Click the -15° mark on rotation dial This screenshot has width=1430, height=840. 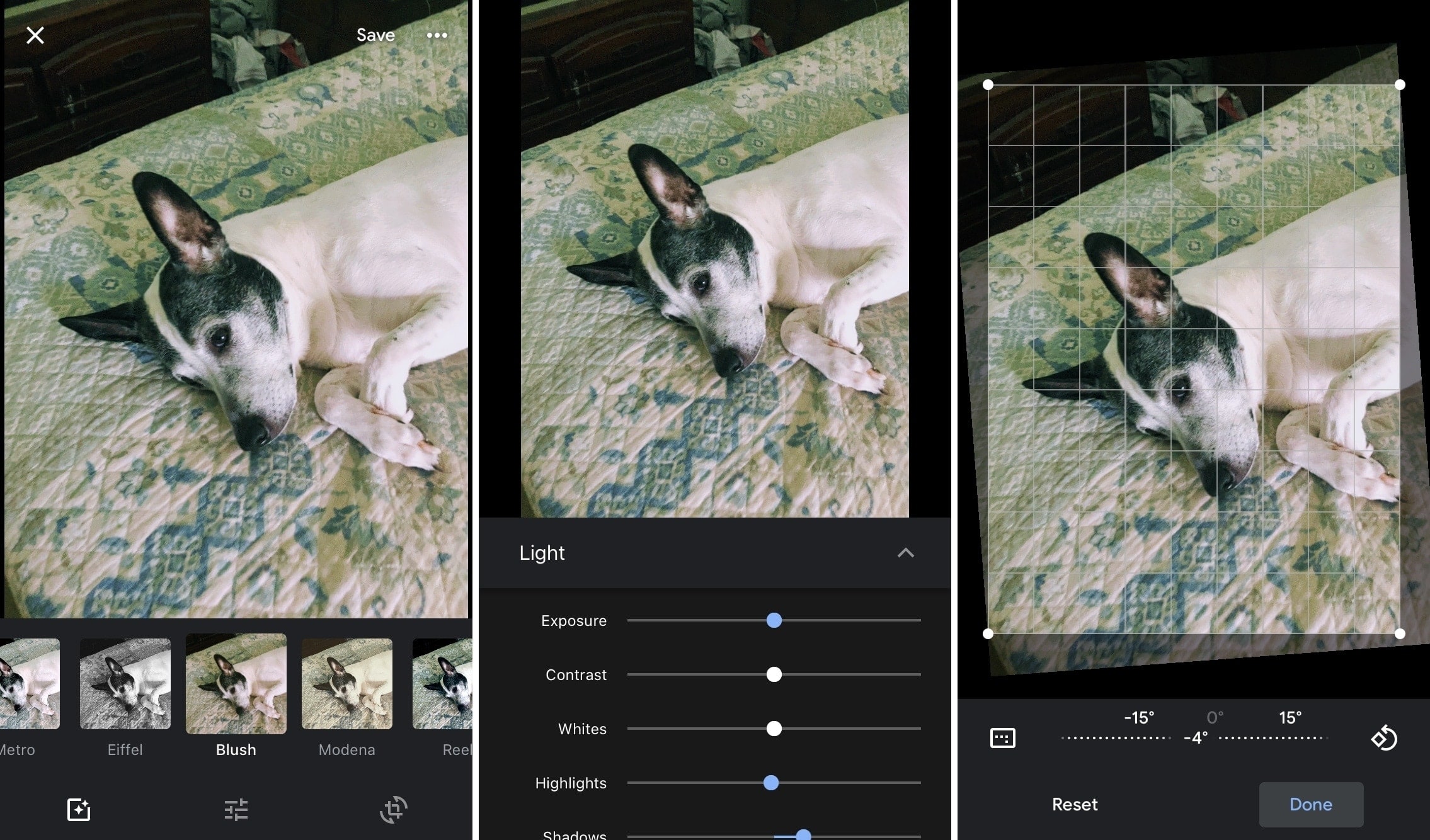pos(1139,718)
